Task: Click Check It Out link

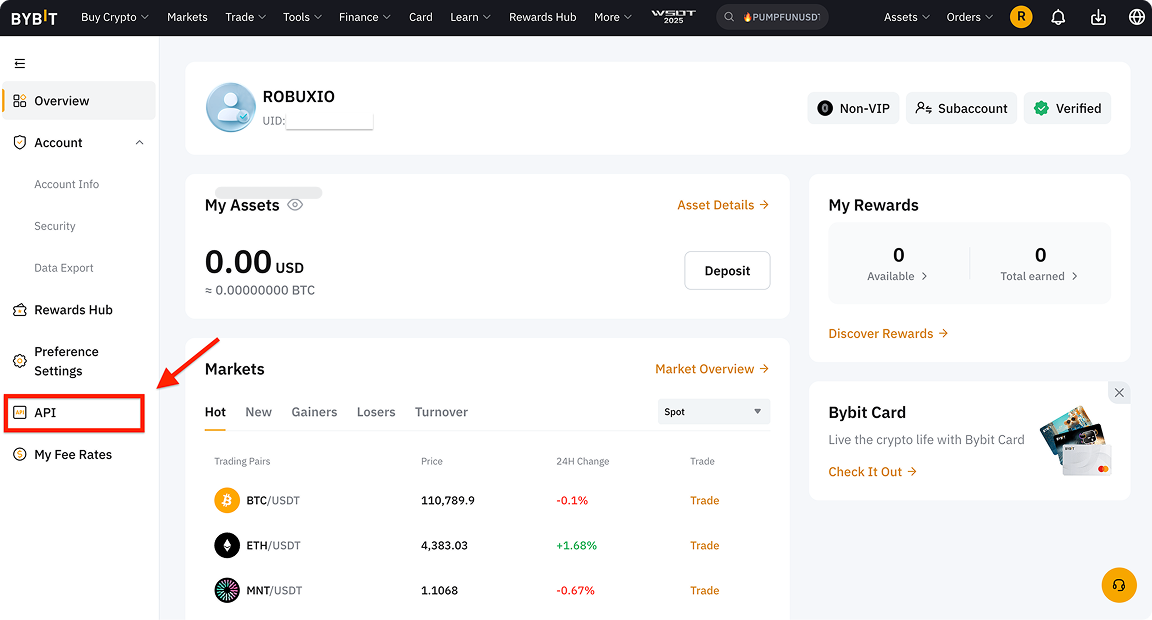Action: [873, 472]
